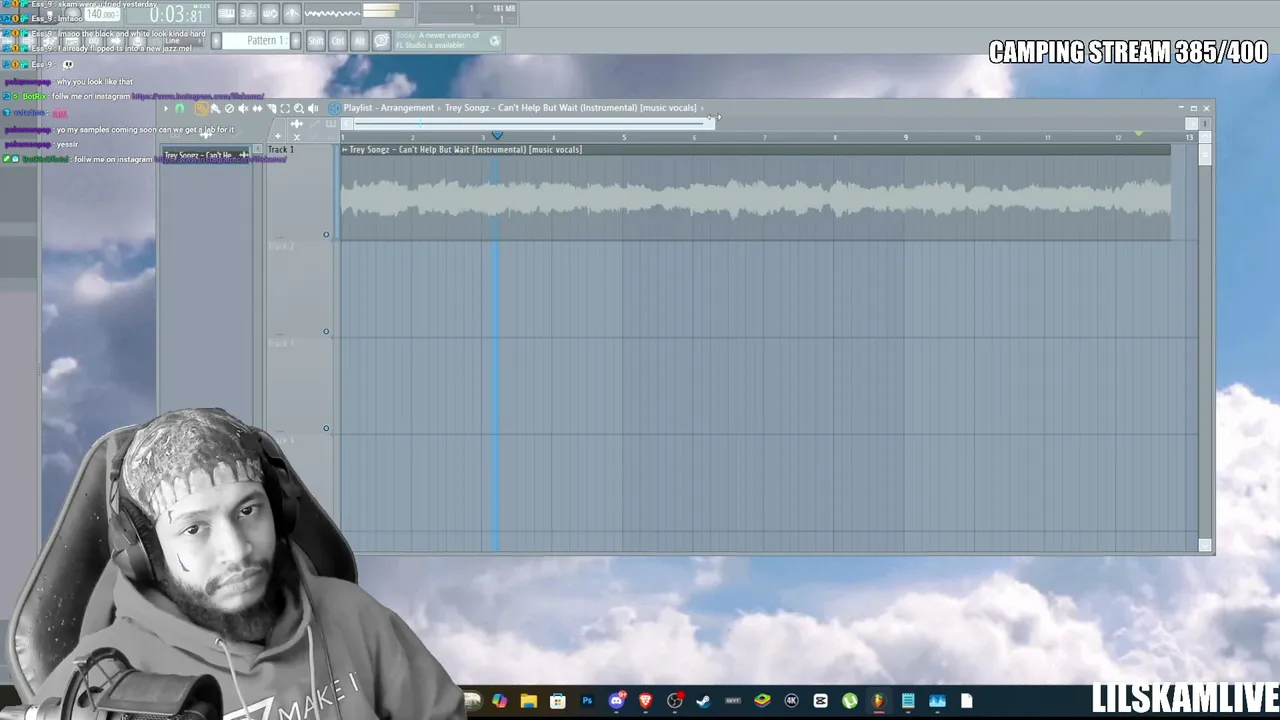Click the 181 MB memory usage readout
Screen dimensions: 1280x720
coord(504,9)
